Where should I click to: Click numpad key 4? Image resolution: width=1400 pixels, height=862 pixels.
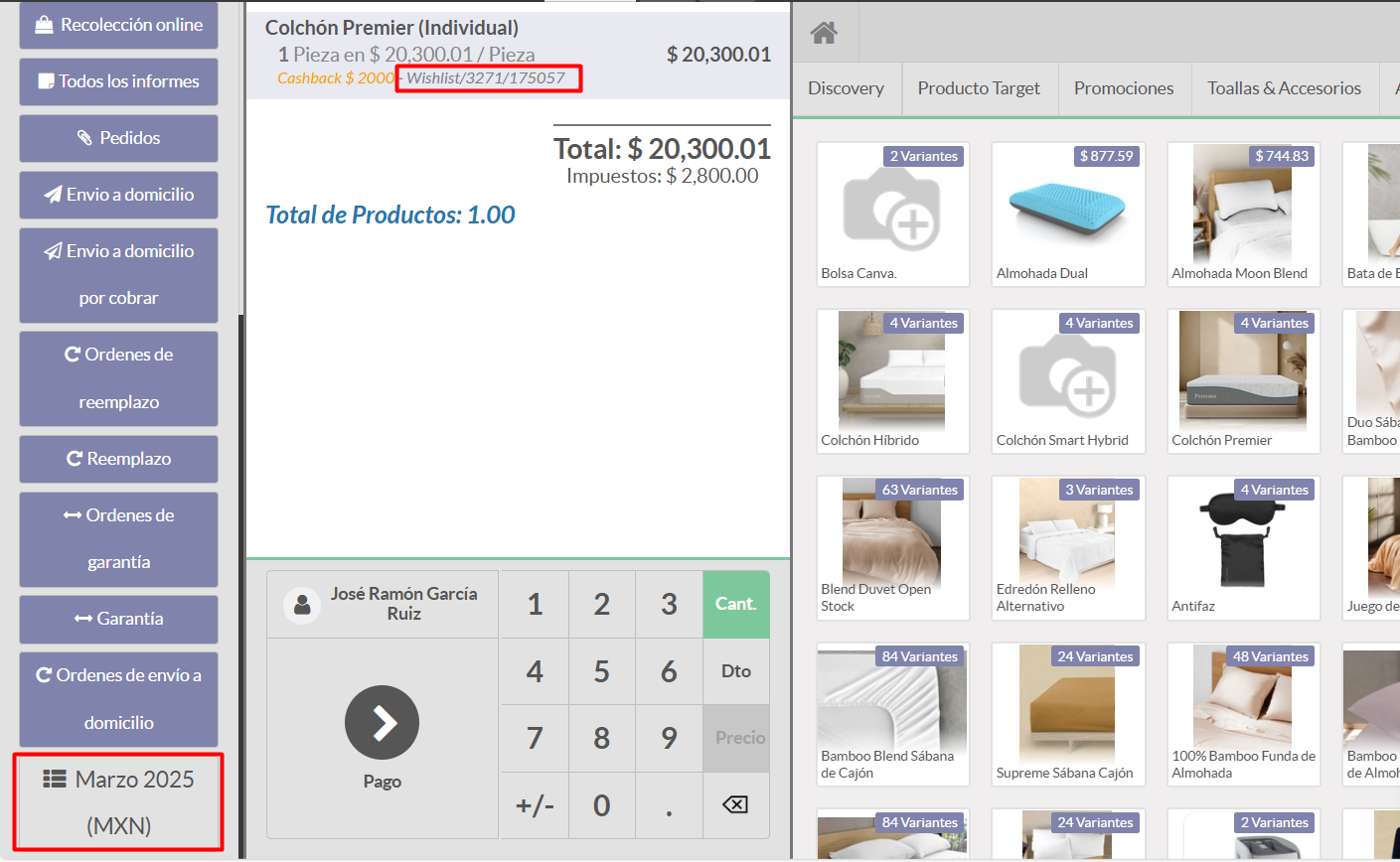[x=535, y=671]
